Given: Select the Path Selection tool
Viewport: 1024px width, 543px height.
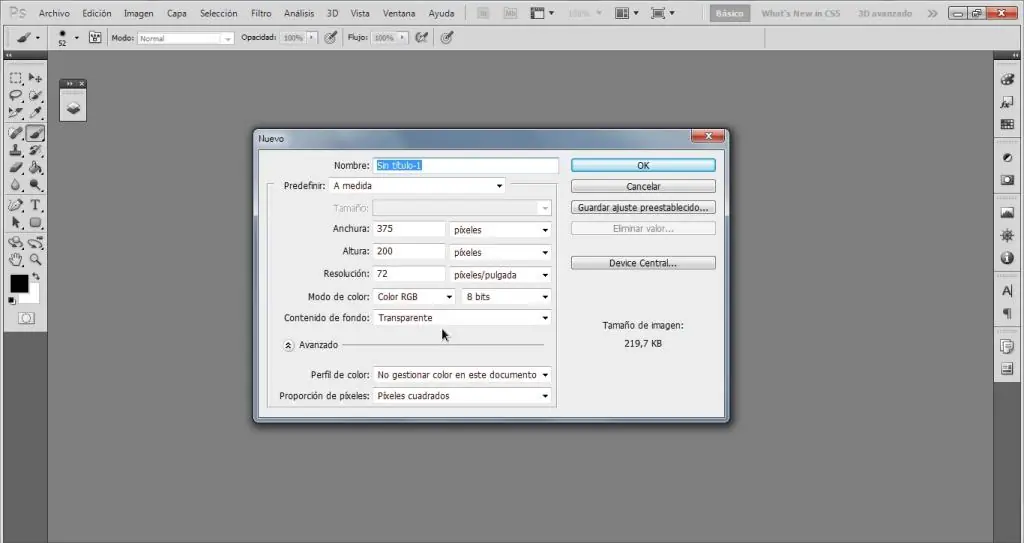Looking at the screenshot, I should [x=16, y=223].
